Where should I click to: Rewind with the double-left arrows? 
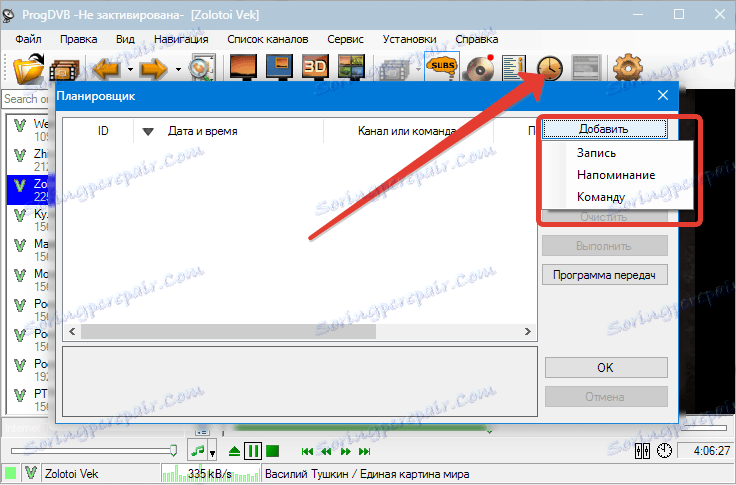click(326, 452)
